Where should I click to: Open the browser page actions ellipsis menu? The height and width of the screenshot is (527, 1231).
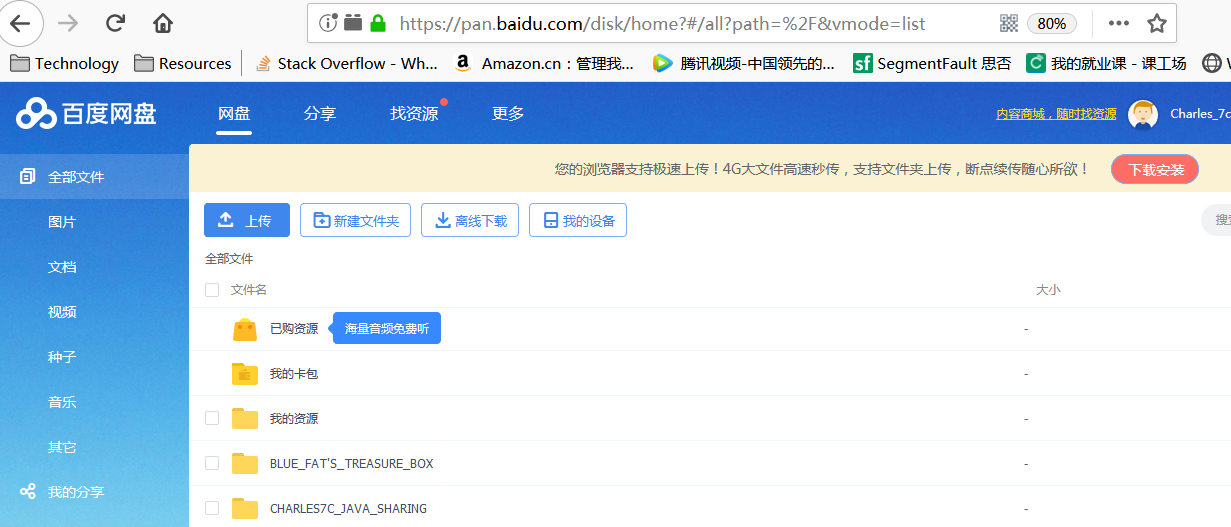(1119, 23)
